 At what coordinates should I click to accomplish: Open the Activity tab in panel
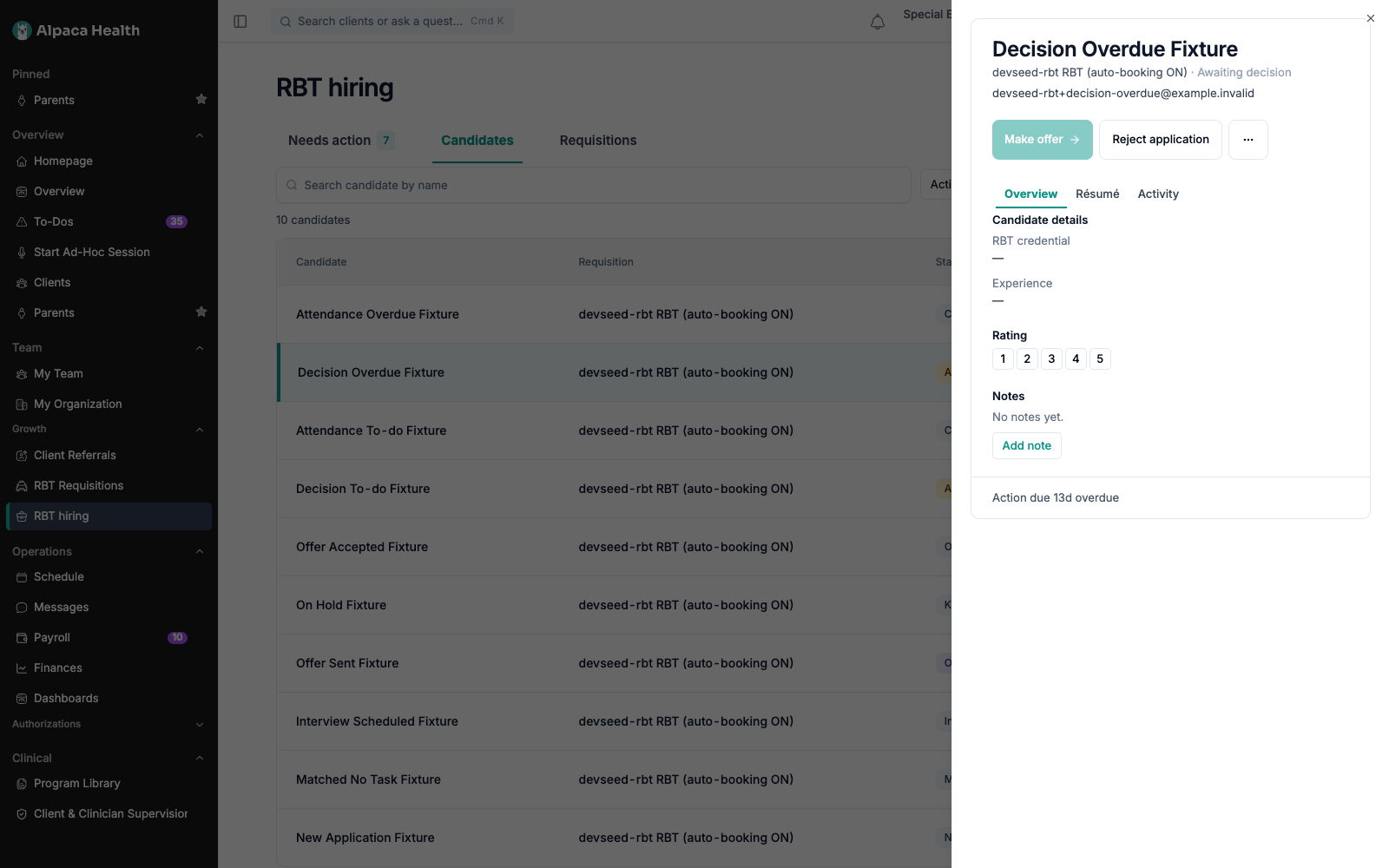(x=1158, y=194)
